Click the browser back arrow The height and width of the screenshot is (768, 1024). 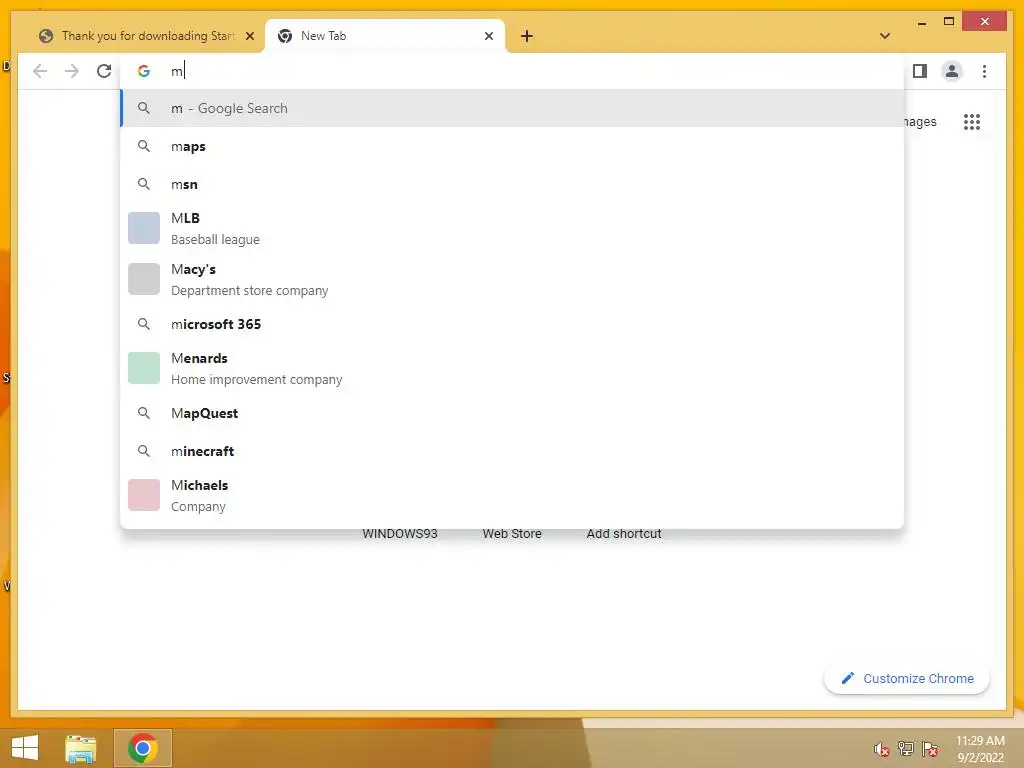[40, 71]
